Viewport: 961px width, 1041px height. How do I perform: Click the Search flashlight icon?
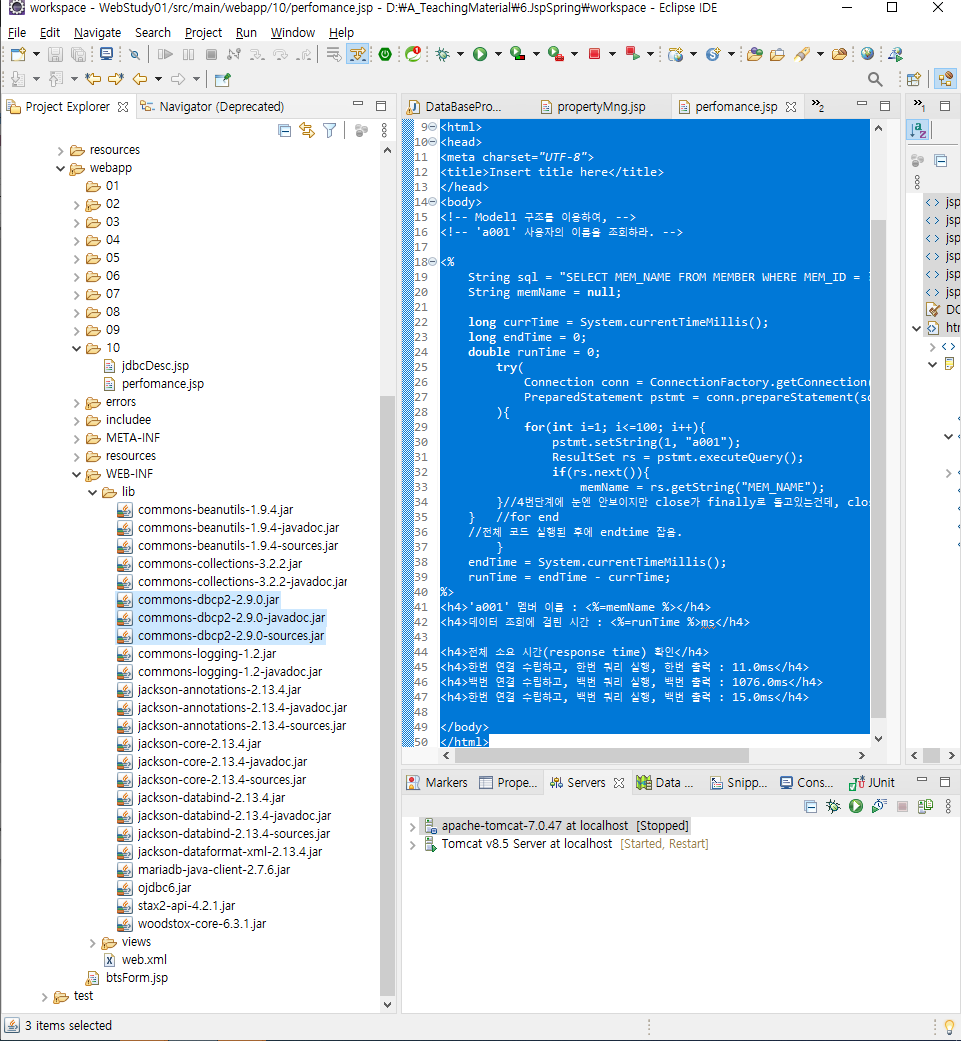pyautogui.click(x=802, y=54)
